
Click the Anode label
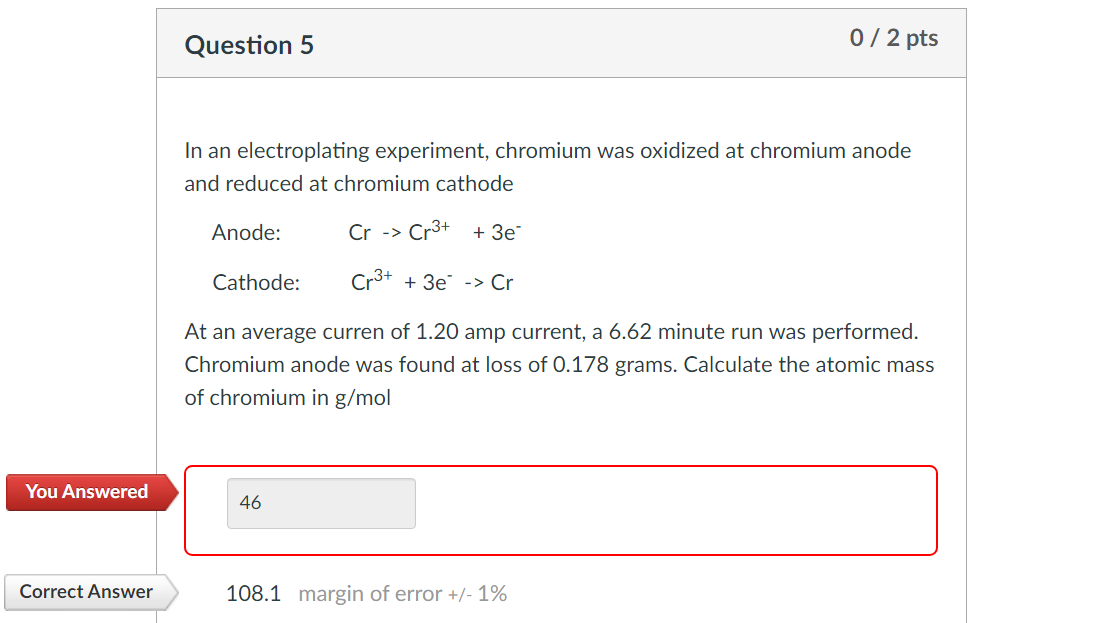click(245, 232)
